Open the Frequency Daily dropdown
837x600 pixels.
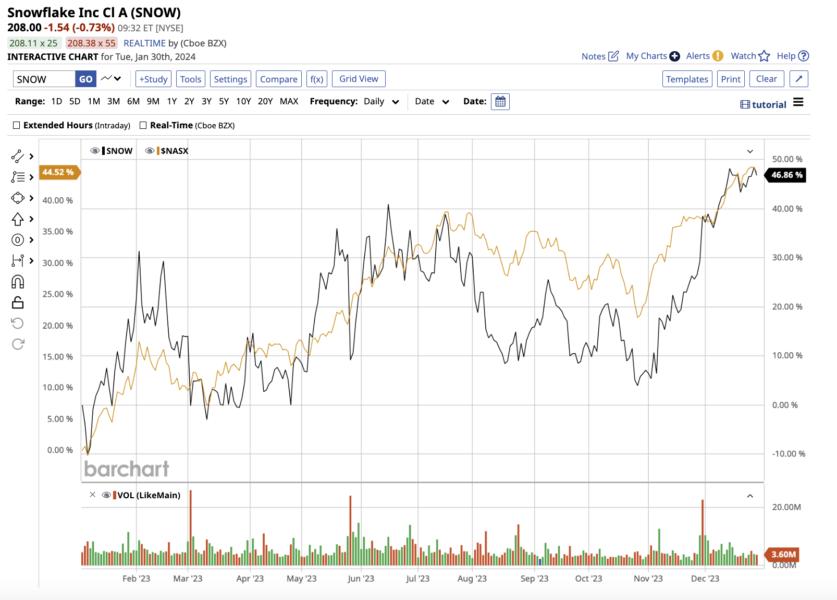[x=381, y=101]
